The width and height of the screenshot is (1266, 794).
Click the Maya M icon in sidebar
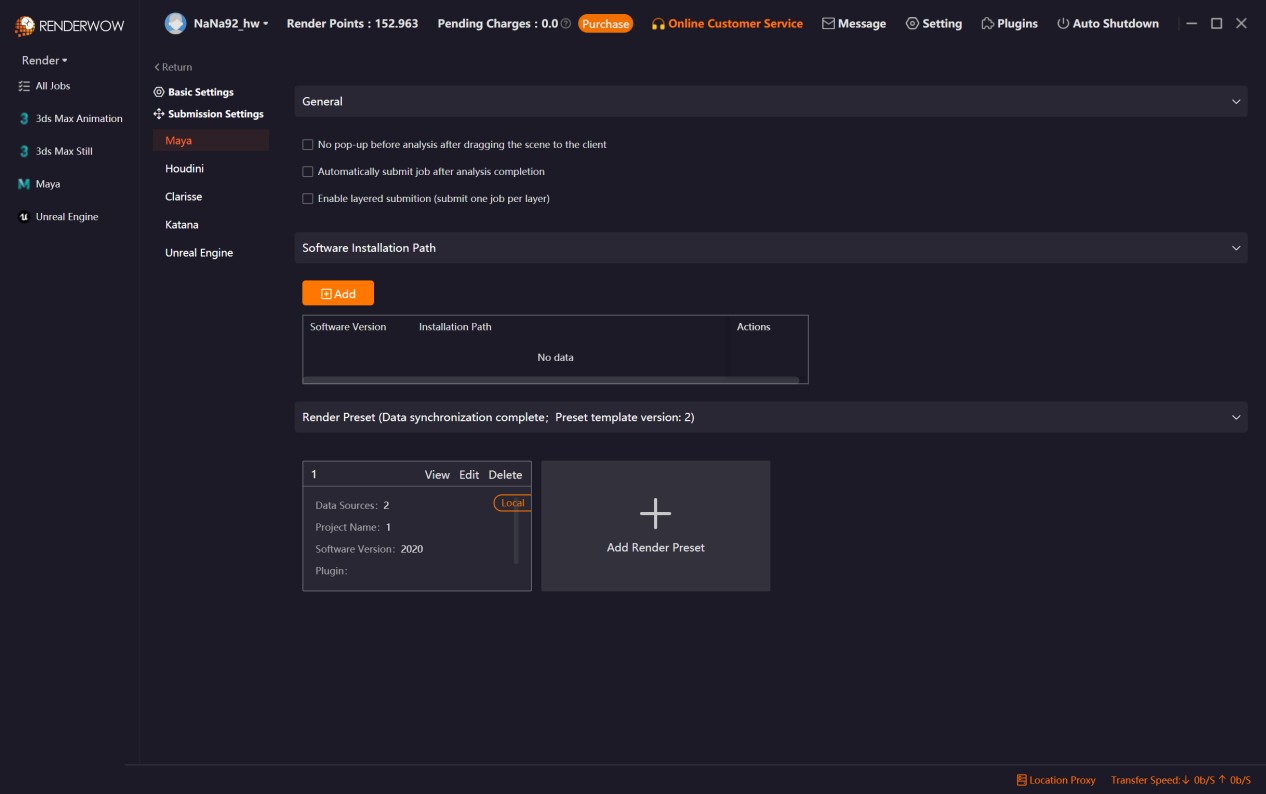click(x=25, y=184)
